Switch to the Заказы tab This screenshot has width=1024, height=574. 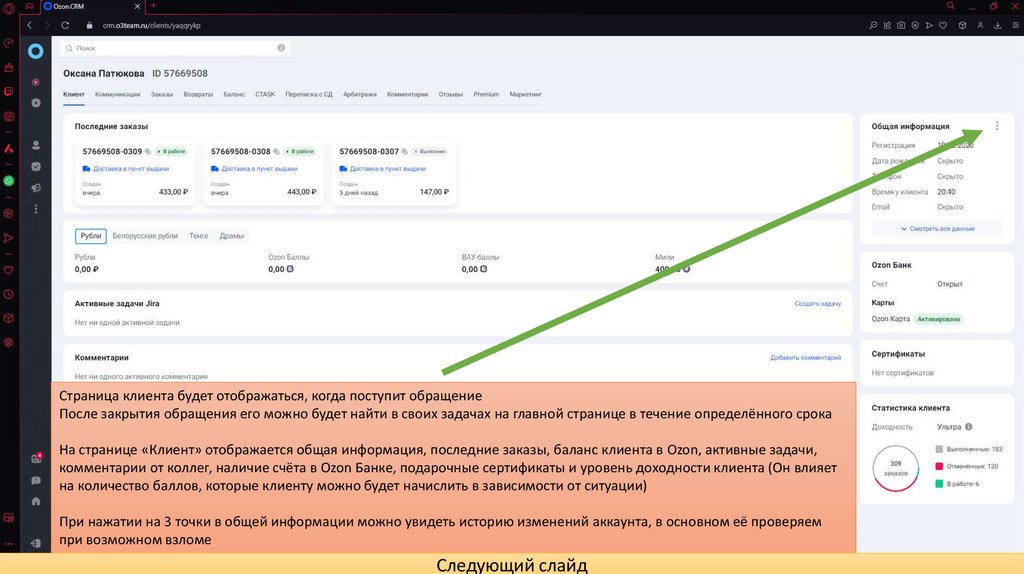click(162, 95)
